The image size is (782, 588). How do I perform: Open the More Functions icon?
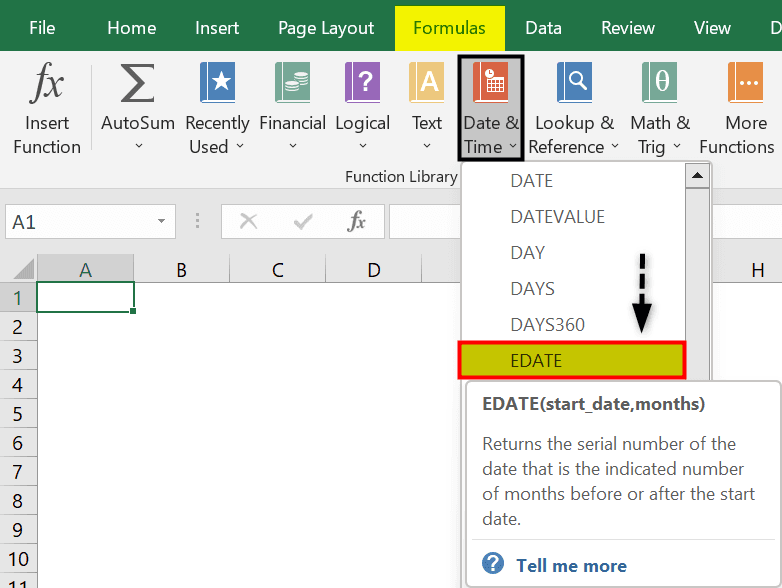(x=746, y=82)
